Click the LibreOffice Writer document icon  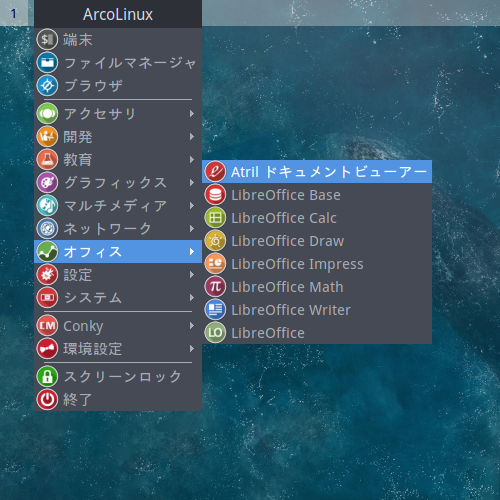tap(215, 310)
